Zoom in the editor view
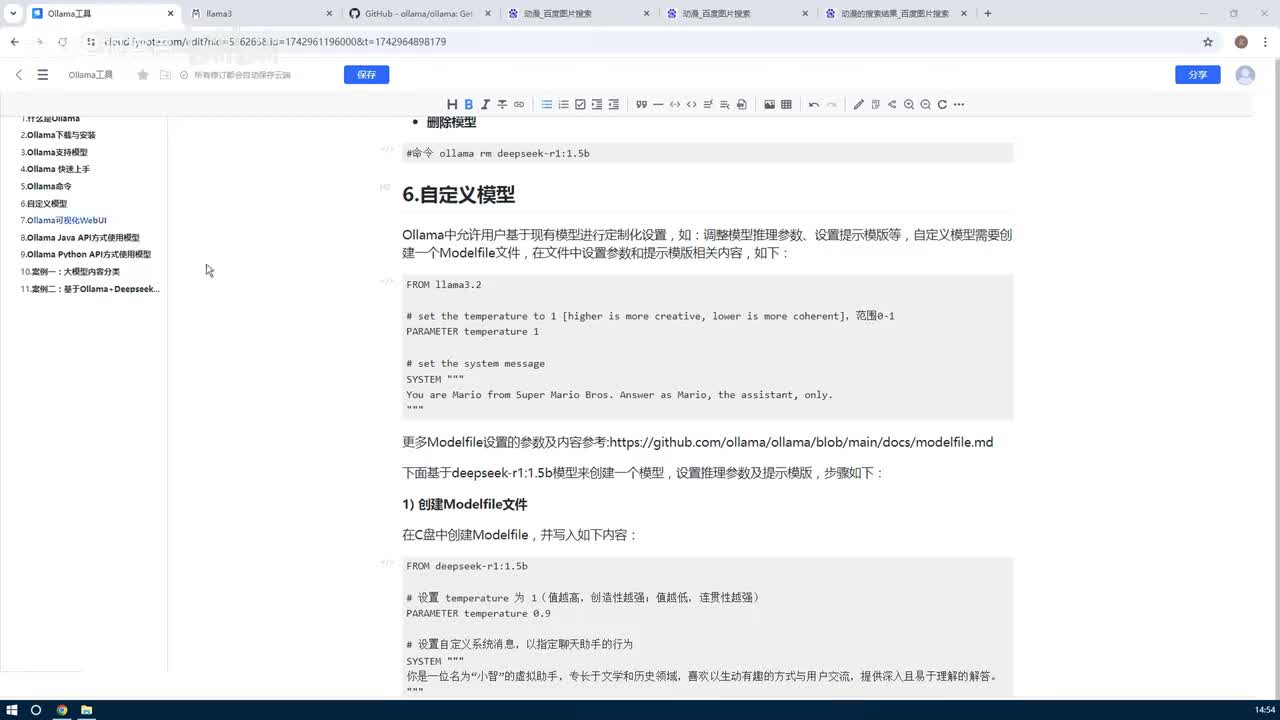The height and width of the screenshot is (720, 1280). [x=909, y=104]
